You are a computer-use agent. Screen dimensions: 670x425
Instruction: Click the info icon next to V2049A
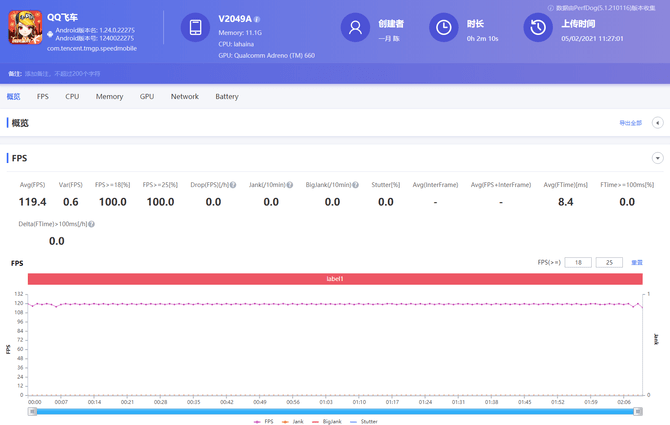pyautogui.click(x=257, y=19)
